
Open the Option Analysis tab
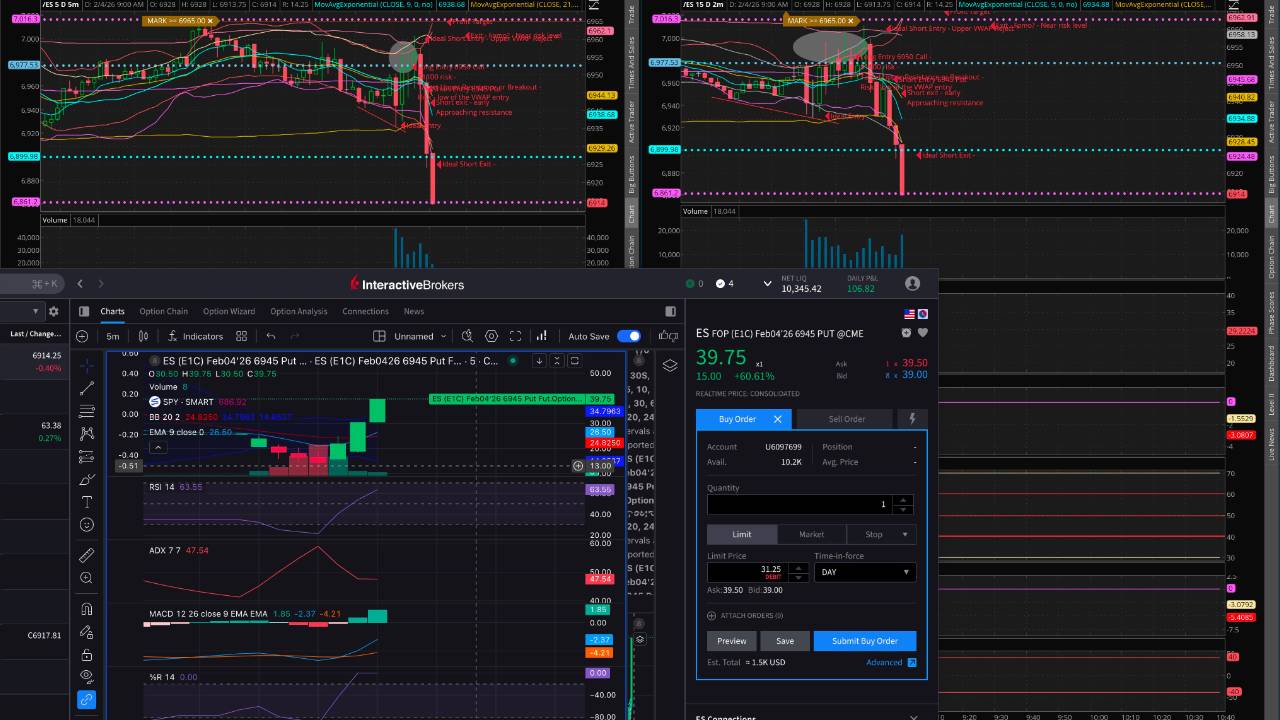coord(299,311)
